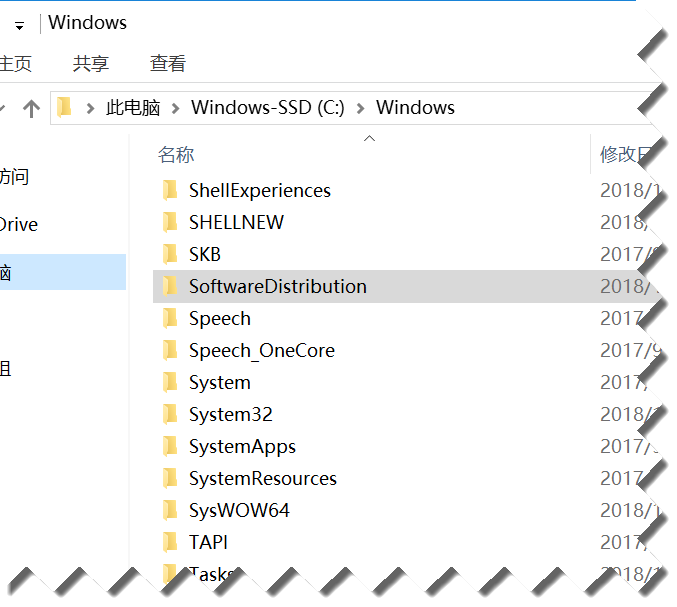The height and width of the screenshot is (607, 677).
Task: Select the SystemResources folder
Action: 402,478
